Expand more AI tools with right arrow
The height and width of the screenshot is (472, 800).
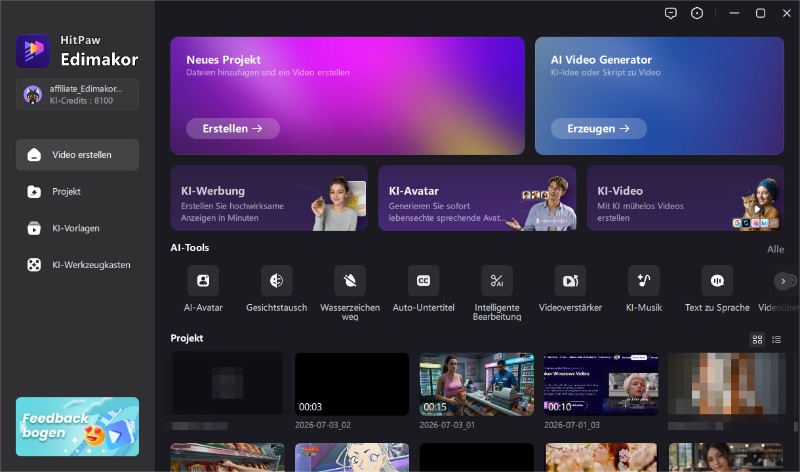[x=783, y=281]
